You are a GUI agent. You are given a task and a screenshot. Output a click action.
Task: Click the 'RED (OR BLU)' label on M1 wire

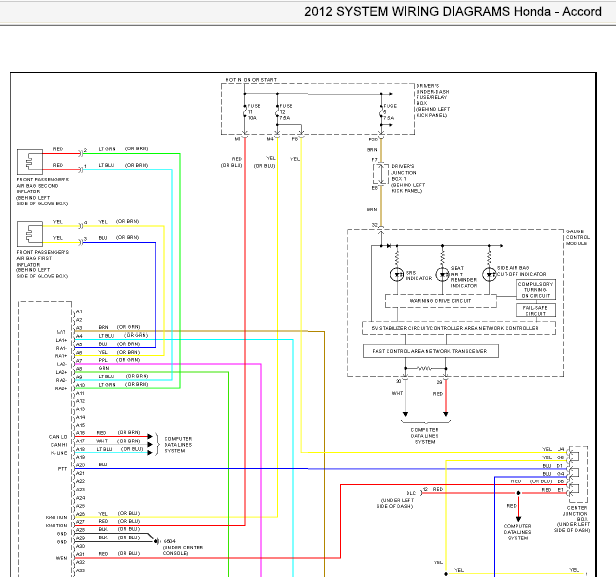point(232,162)
